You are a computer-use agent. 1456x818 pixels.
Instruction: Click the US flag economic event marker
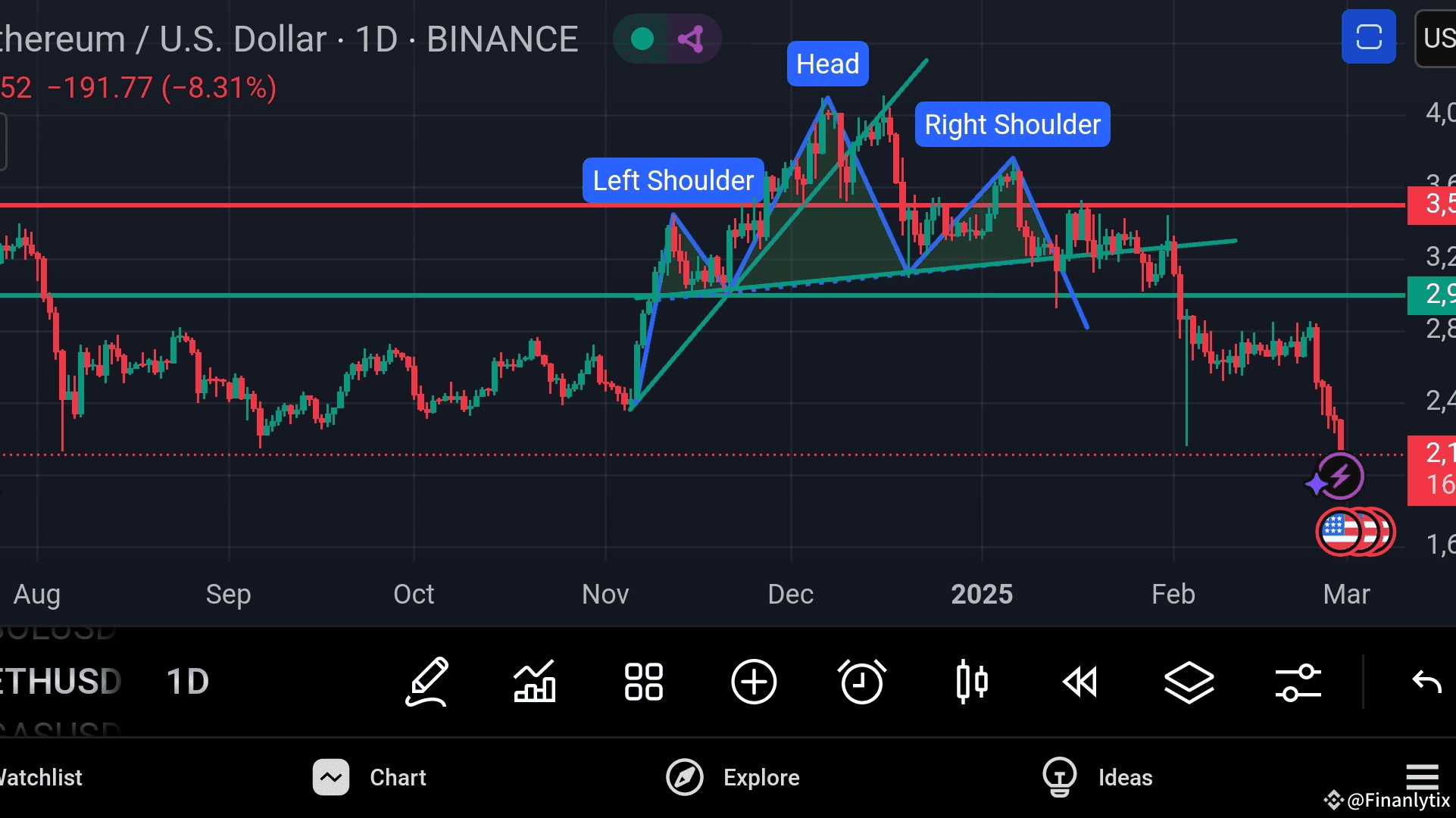point(1339,532)
